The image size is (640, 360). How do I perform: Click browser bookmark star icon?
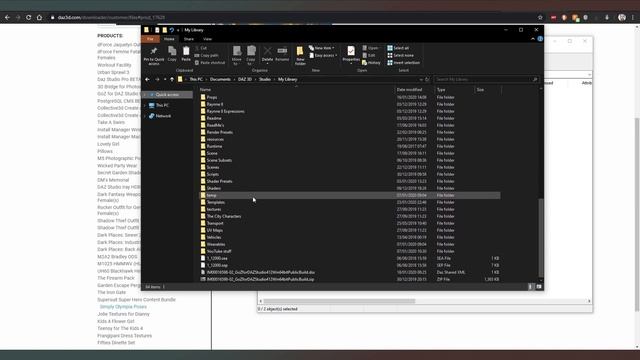pyautogui.click(x=540, y=18)
